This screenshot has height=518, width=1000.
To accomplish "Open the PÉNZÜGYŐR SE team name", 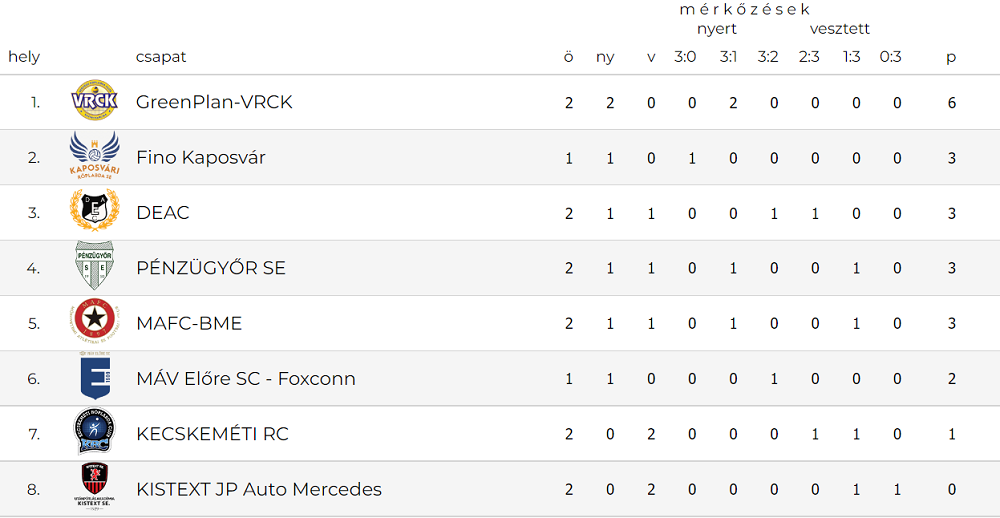I will coord(211,268).
